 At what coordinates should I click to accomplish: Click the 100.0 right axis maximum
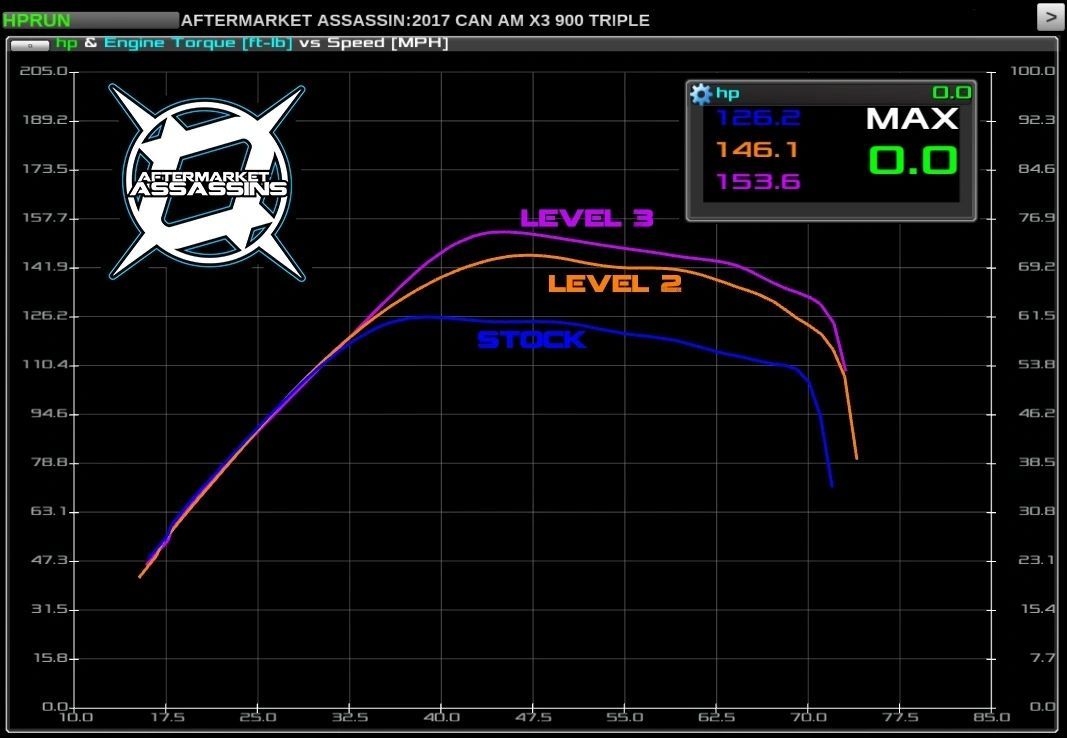1032,71
